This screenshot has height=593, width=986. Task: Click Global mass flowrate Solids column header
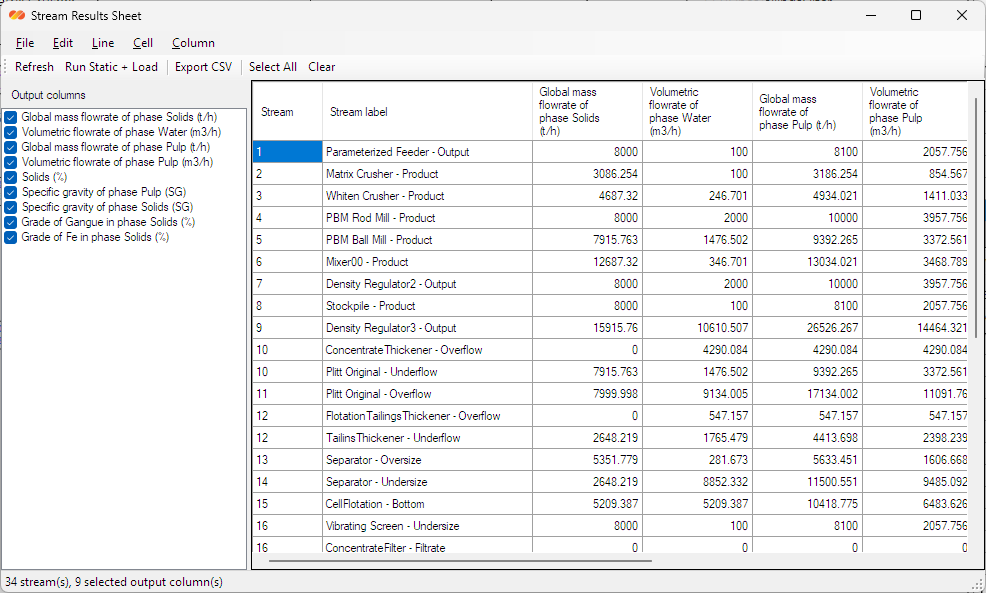click(x=587, y=111)
